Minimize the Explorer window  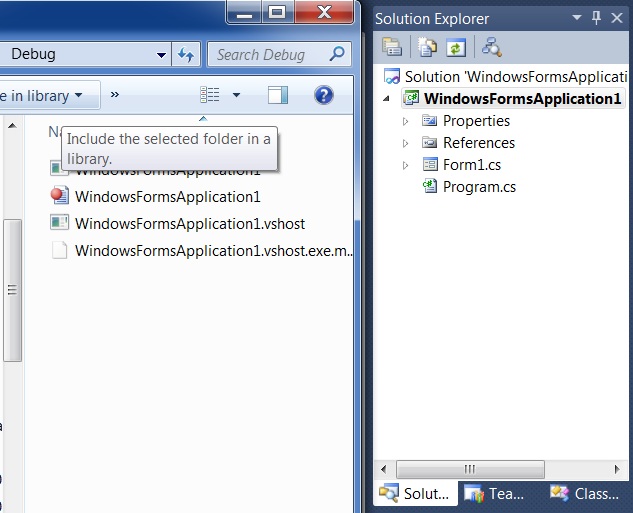point(245,12)
